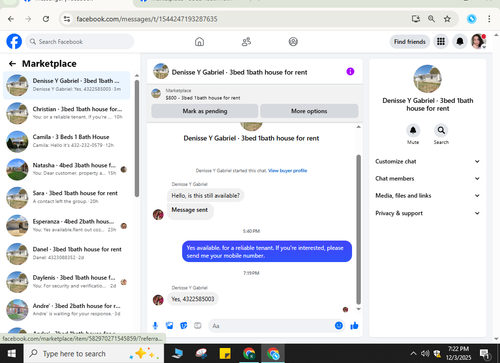Screen dimensions: 500x363
Task: Click the Search Facebook field
Action: (x=79, y=42)
